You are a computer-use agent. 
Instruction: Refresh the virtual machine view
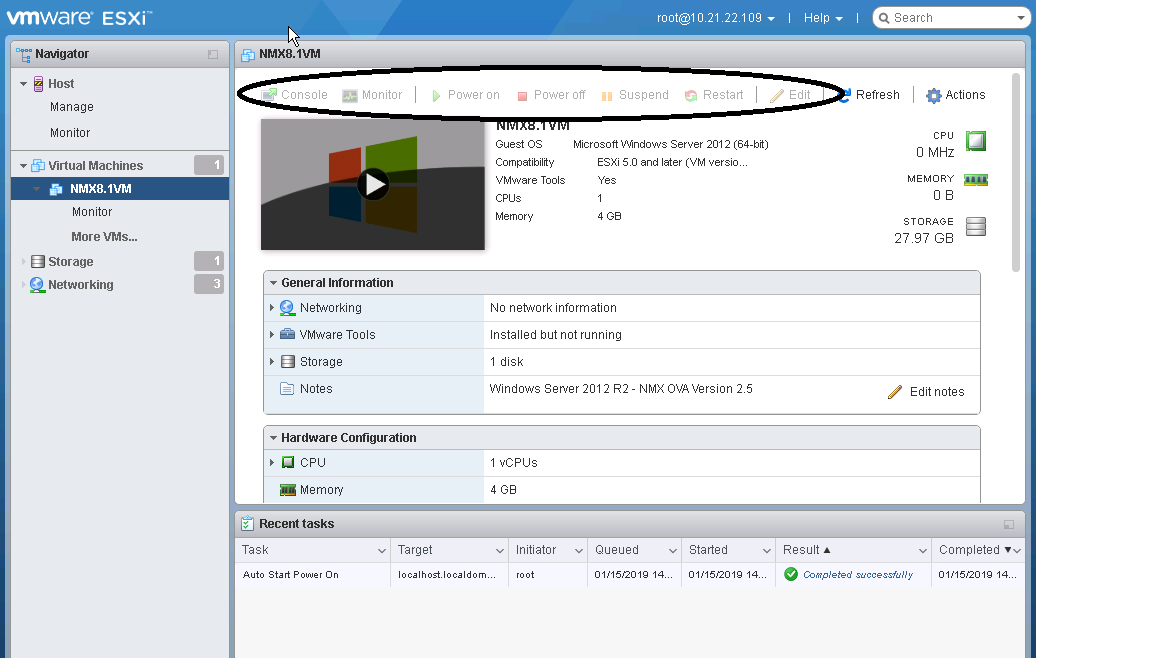coord(870,94)
